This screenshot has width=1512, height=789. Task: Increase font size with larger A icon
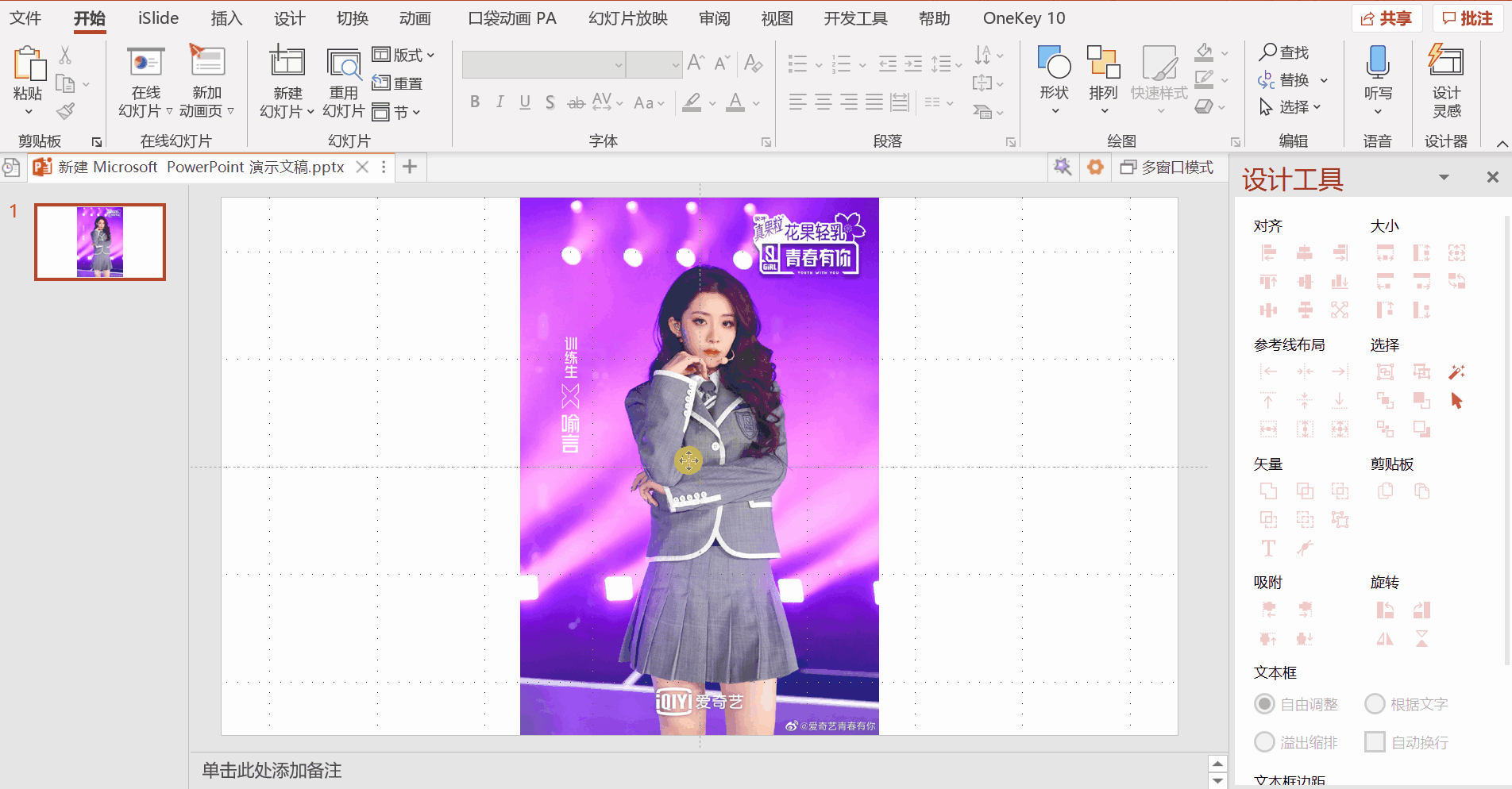(696, 63)
